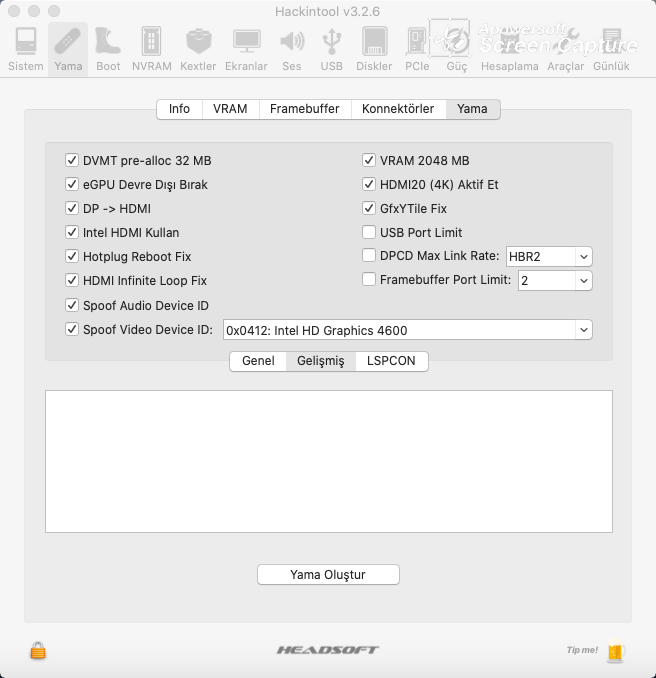Toggle Hotplug Reboot Fix checkbox
The width and height of the screenshot is (656, 678).
pyautogui.click(x=72, y=256)
